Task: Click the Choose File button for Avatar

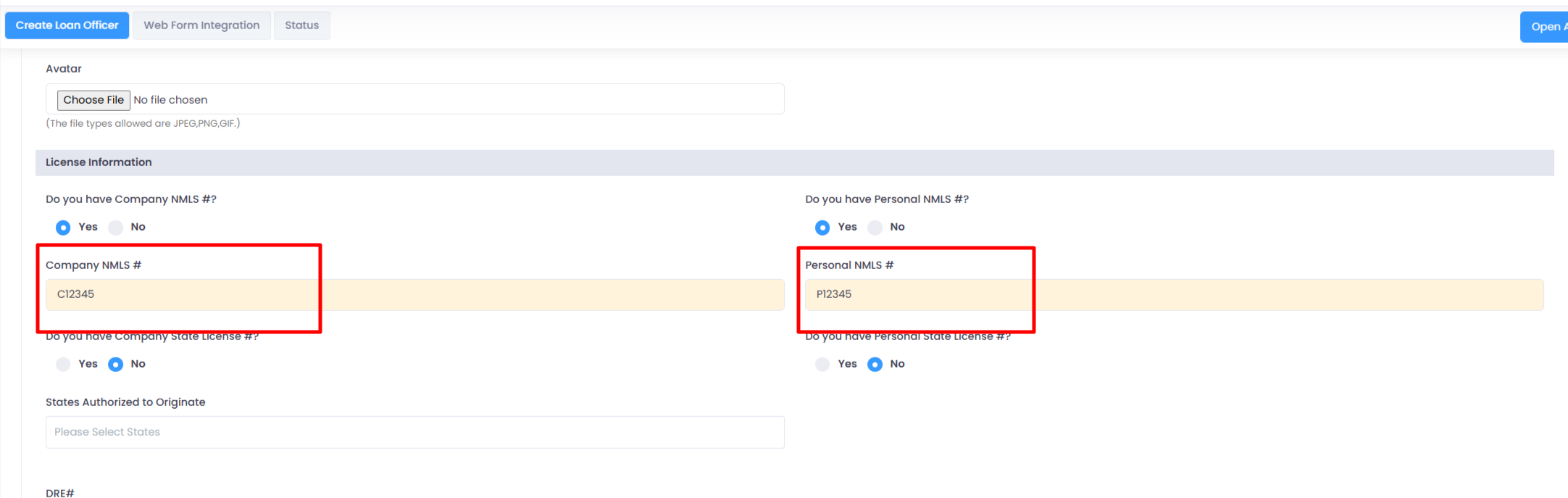Action: 93,100
